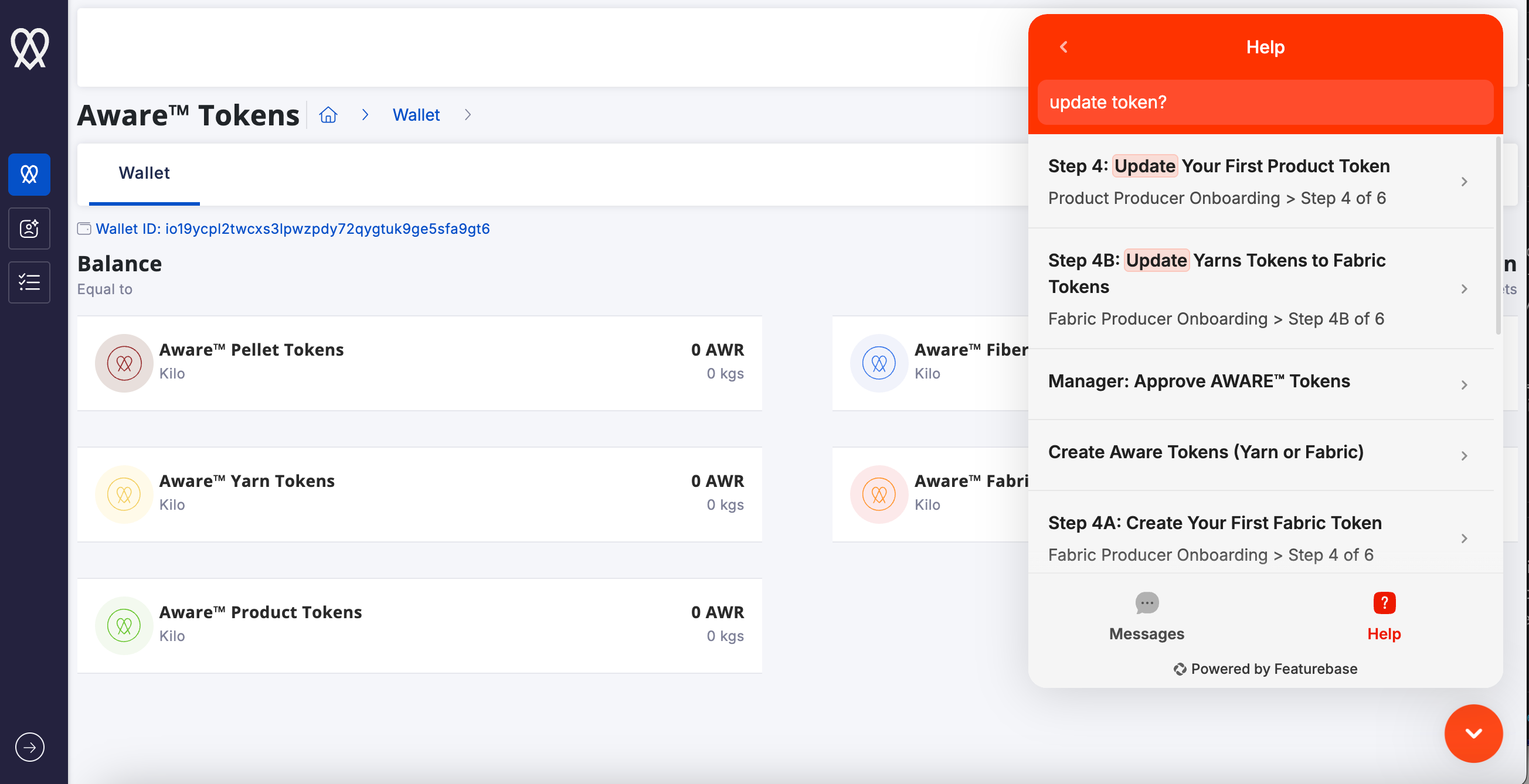
Task: Collapse the help widget with round button
Action: pos(1473,733)
